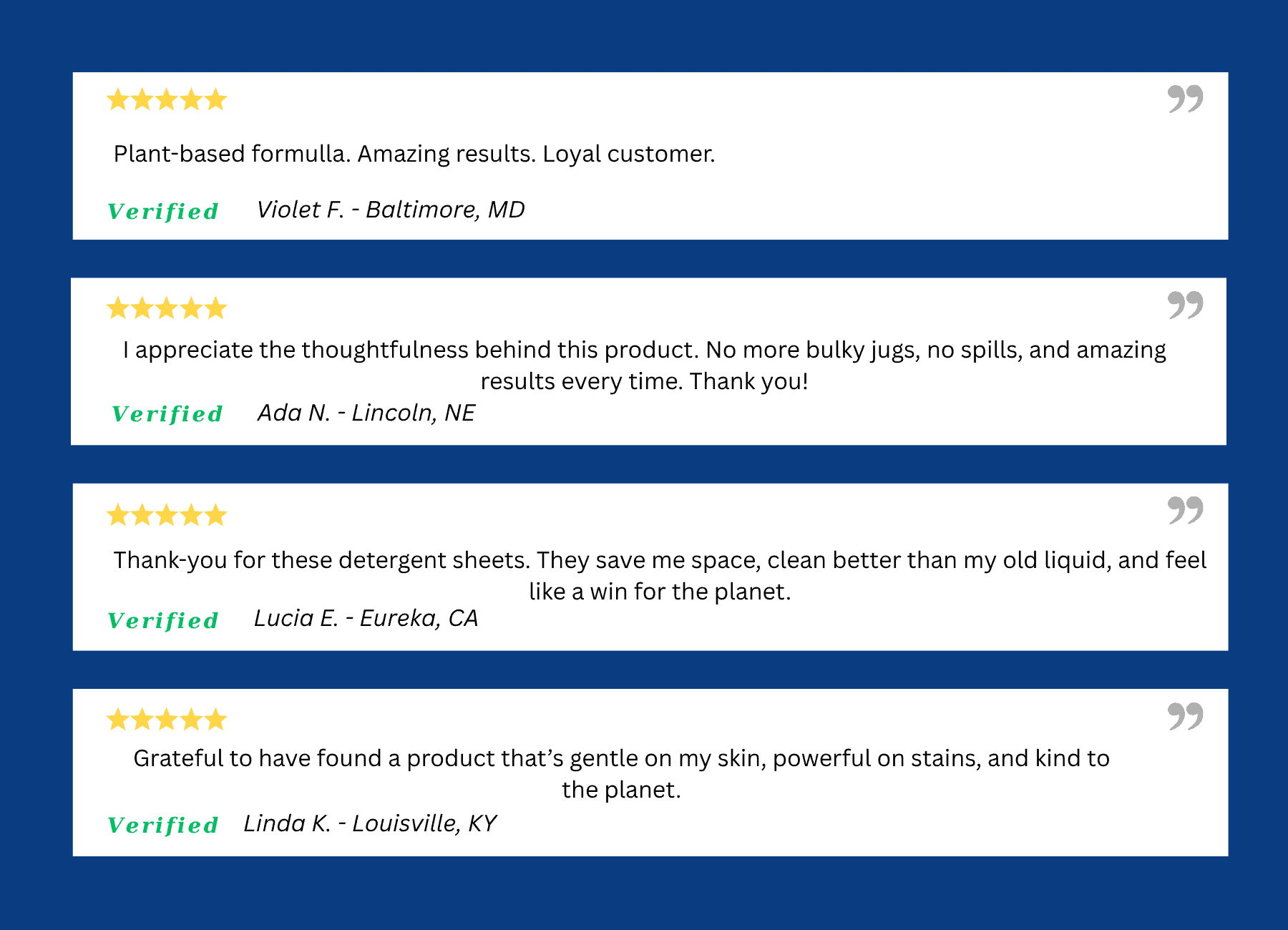Click the 'Plant-based formulla' review text
The height and width of the screenshot is (930, 1288).
414,154
